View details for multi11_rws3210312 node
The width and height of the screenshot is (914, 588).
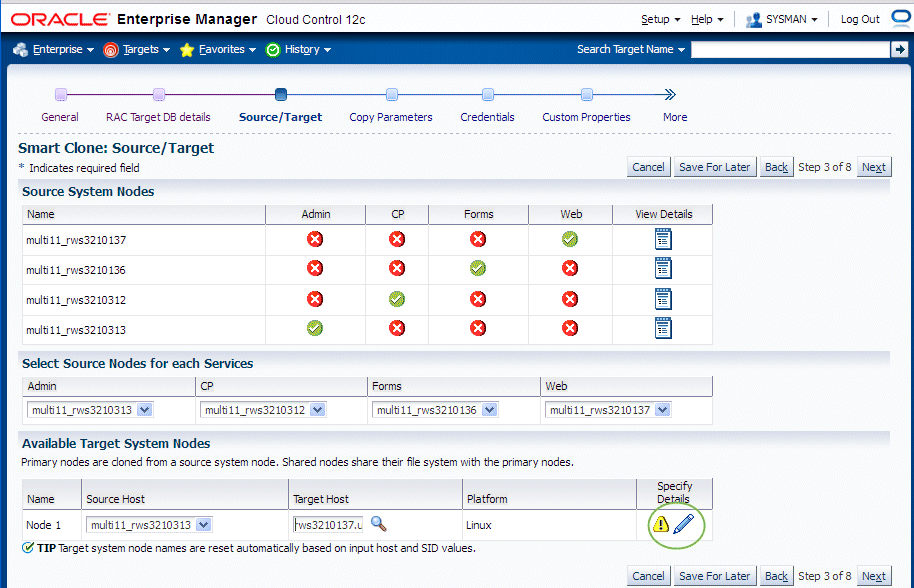[x=663, y=299]
